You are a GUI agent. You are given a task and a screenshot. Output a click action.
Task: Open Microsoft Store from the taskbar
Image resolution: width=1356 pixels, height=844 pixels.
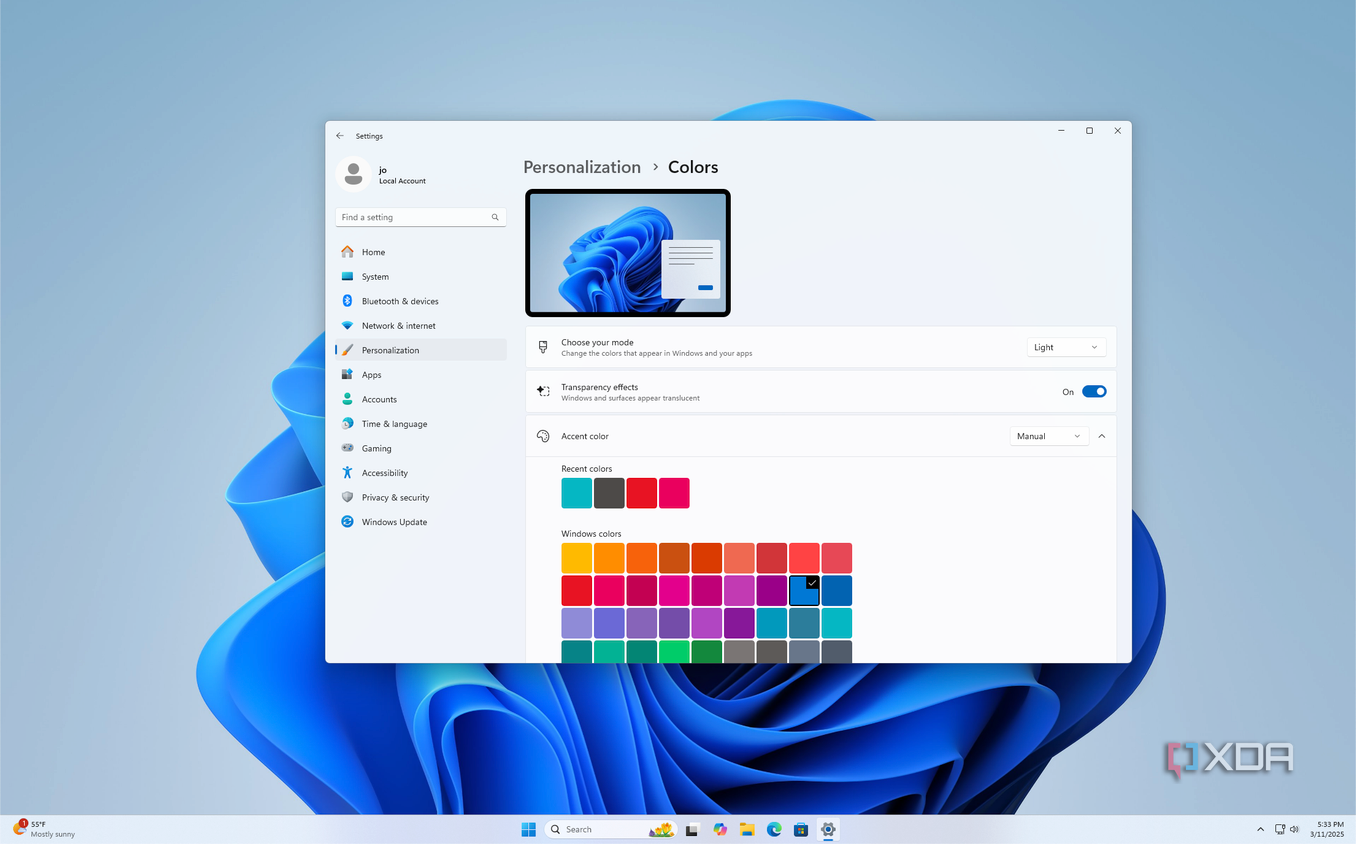(801, 829)
